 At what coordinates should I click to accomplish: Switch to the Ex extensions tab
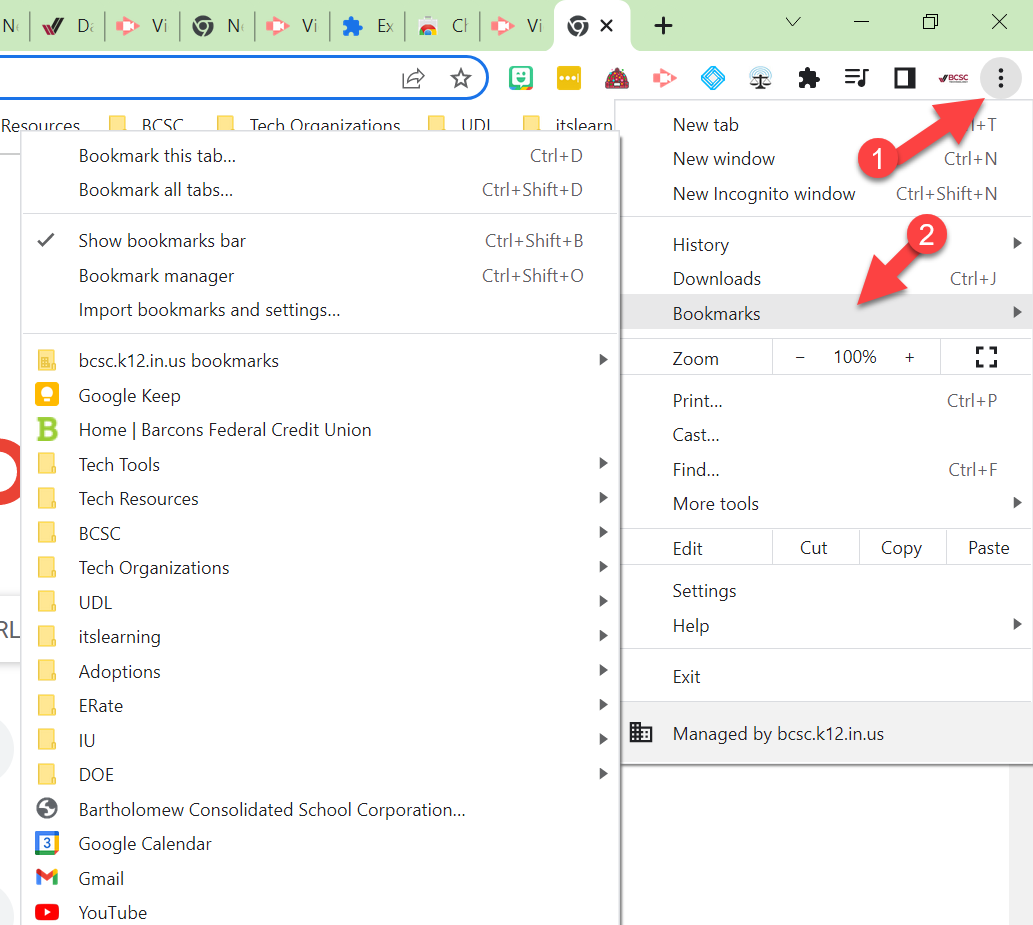tap(368, 26)
